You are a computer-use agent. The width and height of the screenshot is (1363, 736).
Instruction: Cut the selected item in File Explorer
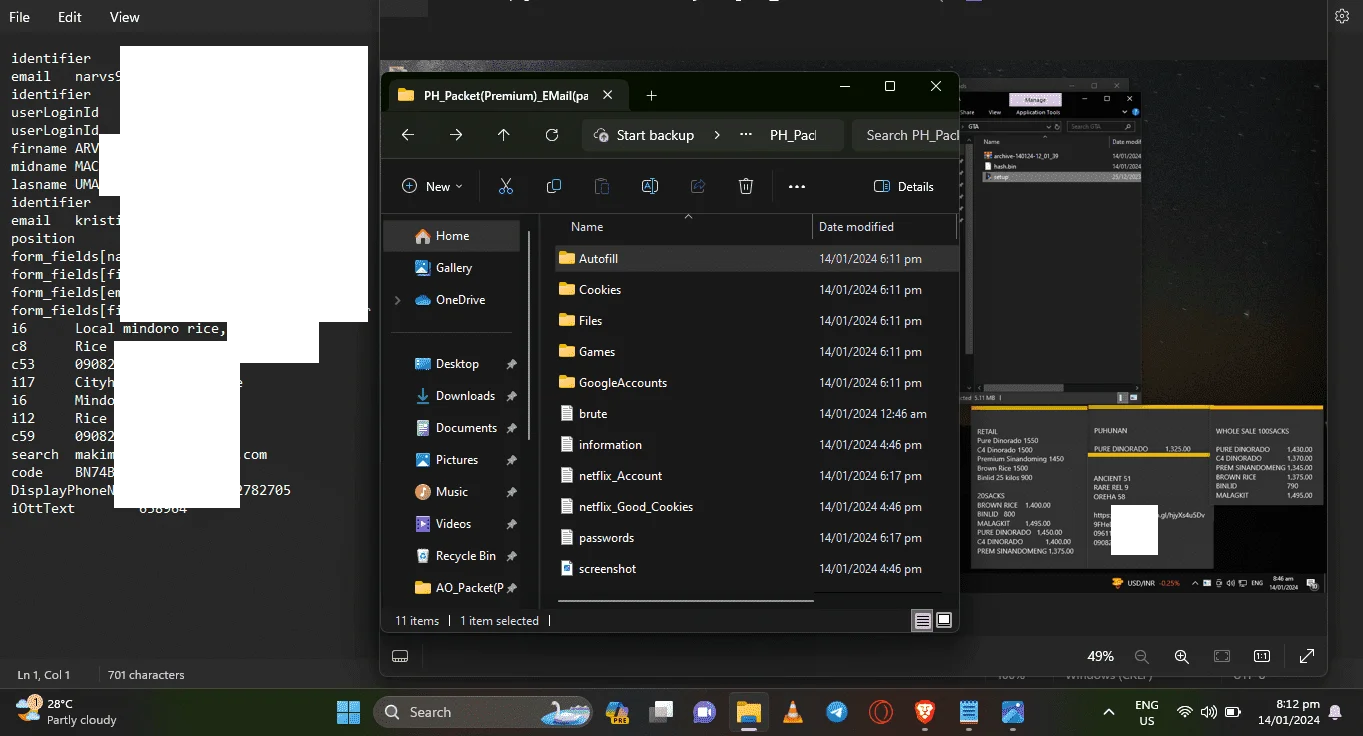pyautogui.click(x=506, y=186)
